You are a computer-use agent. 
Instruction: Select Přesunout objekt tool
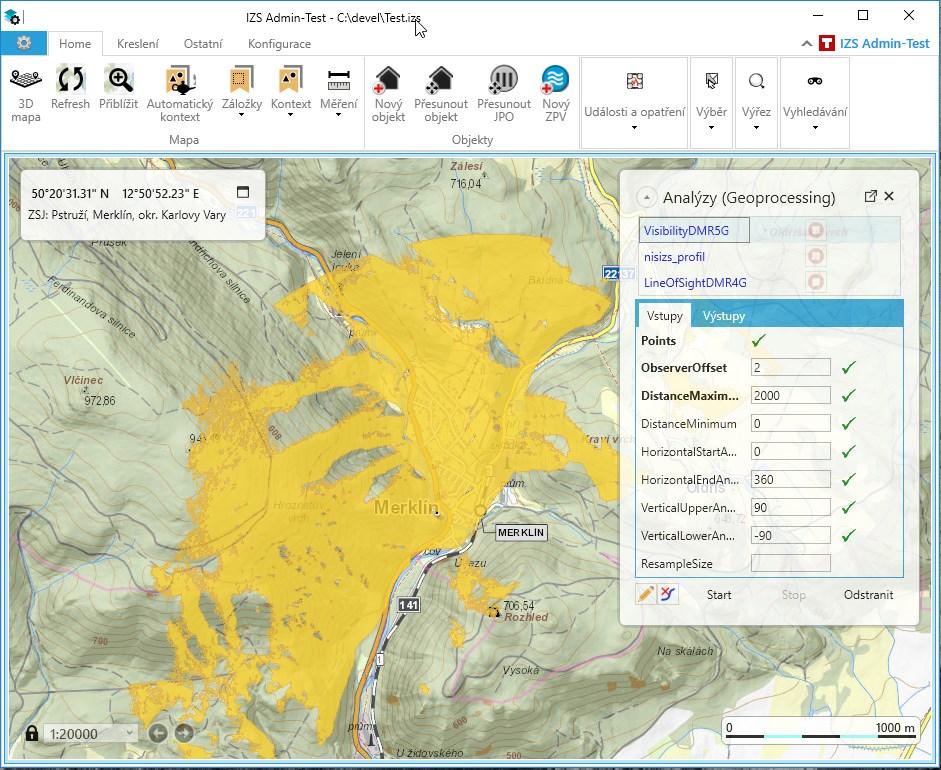click(441, 94)
